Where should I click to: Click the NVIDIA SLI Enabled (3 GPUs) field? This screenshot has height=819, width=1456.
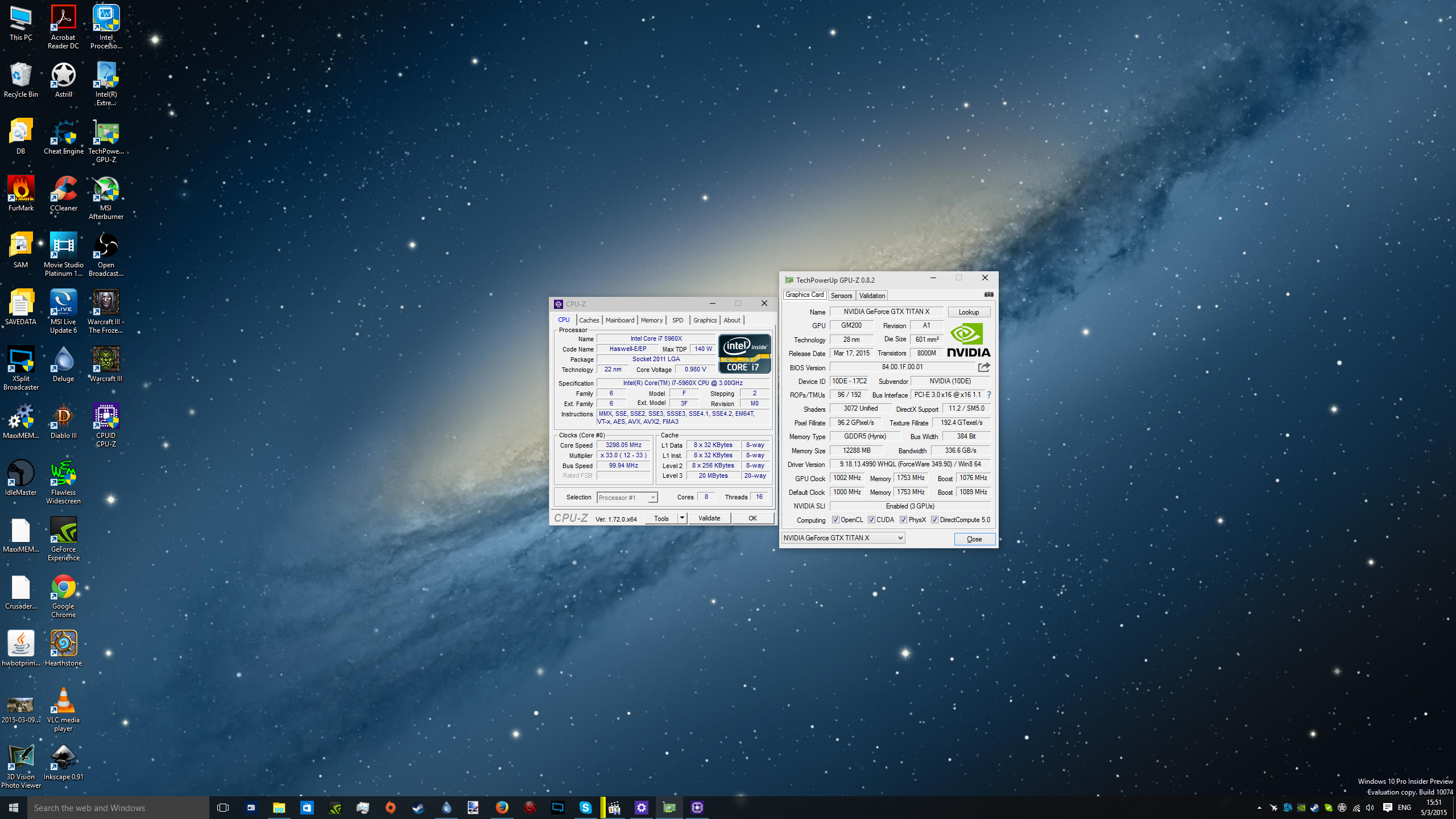point(910,506)
